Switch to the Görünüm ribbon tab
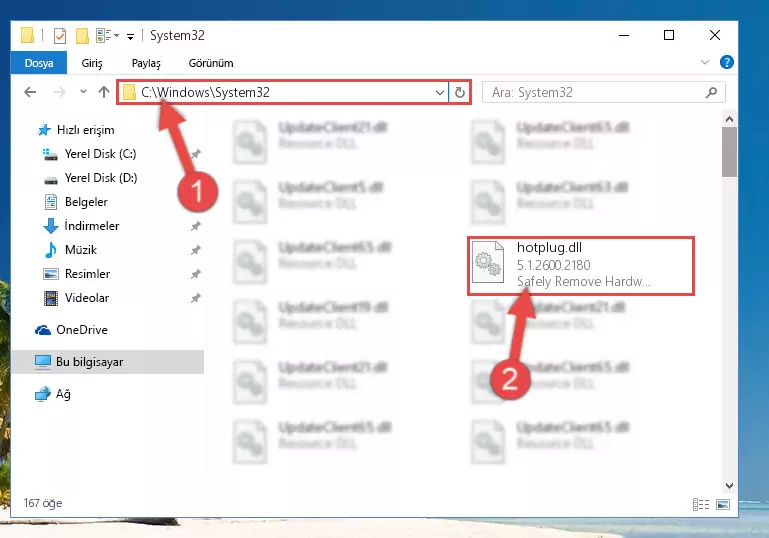Image resolution: width=769 pixels, height=538 pixels. (x=211, y=63)
